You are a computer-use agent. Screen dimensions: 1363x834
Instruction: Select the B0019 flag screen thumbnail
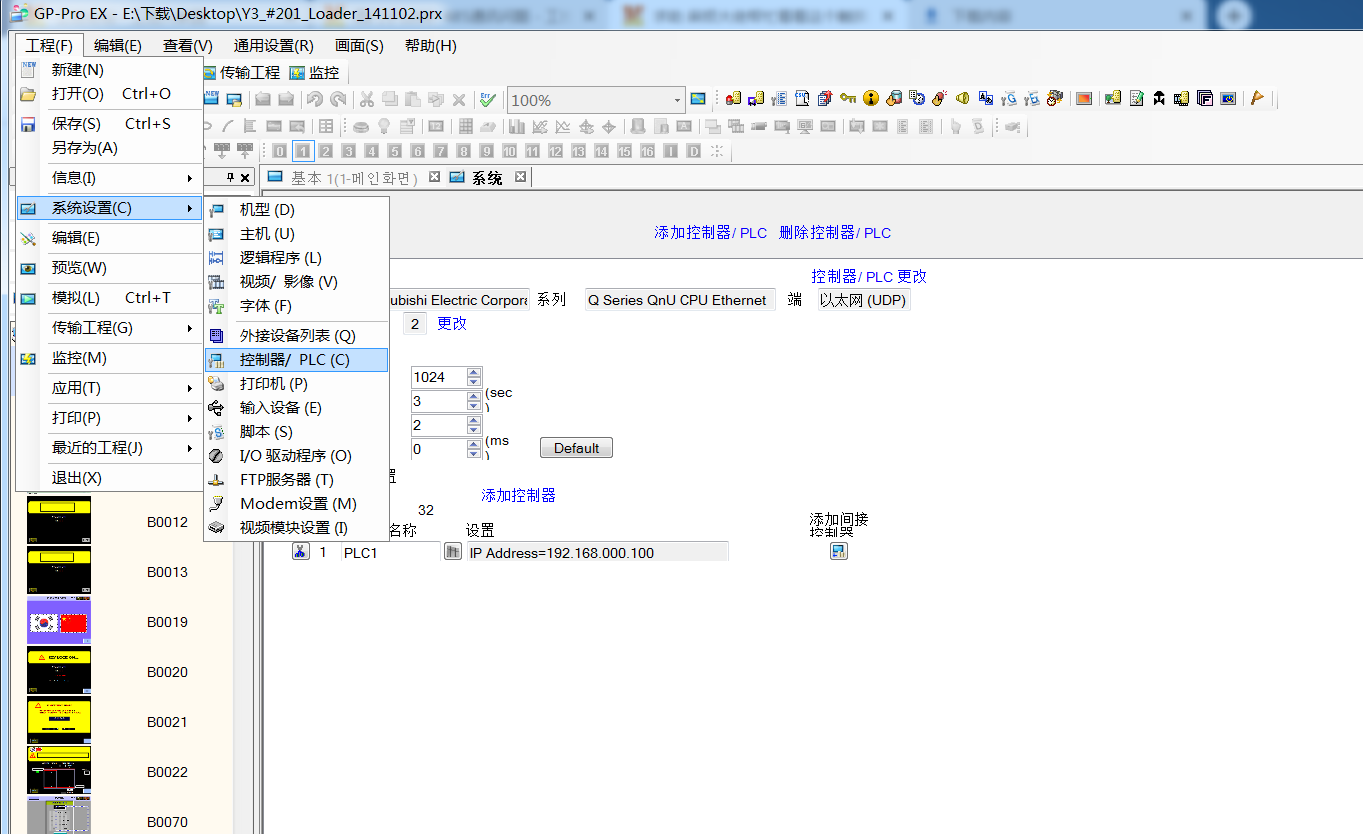tap(59, 621)
